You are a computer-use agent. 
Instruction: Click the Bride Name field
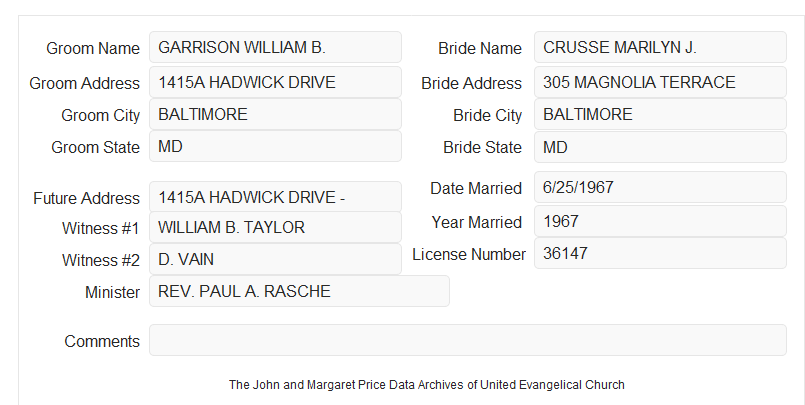pyautogui.click(x=660, y=47)
